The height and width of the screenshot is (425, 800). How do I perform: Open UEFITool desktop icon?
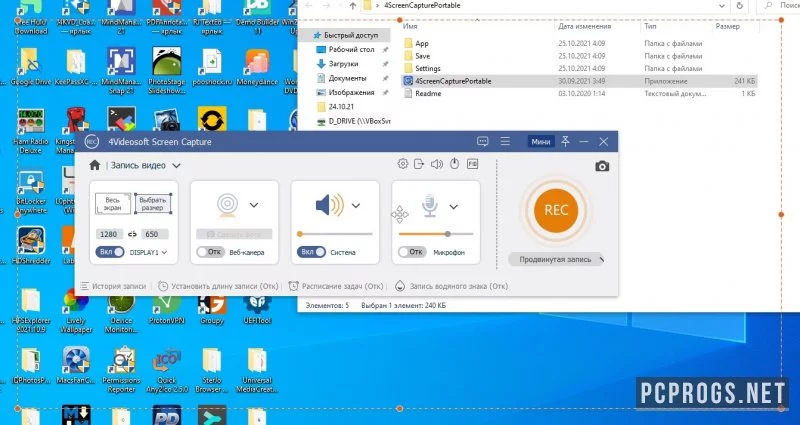point(257,308)
